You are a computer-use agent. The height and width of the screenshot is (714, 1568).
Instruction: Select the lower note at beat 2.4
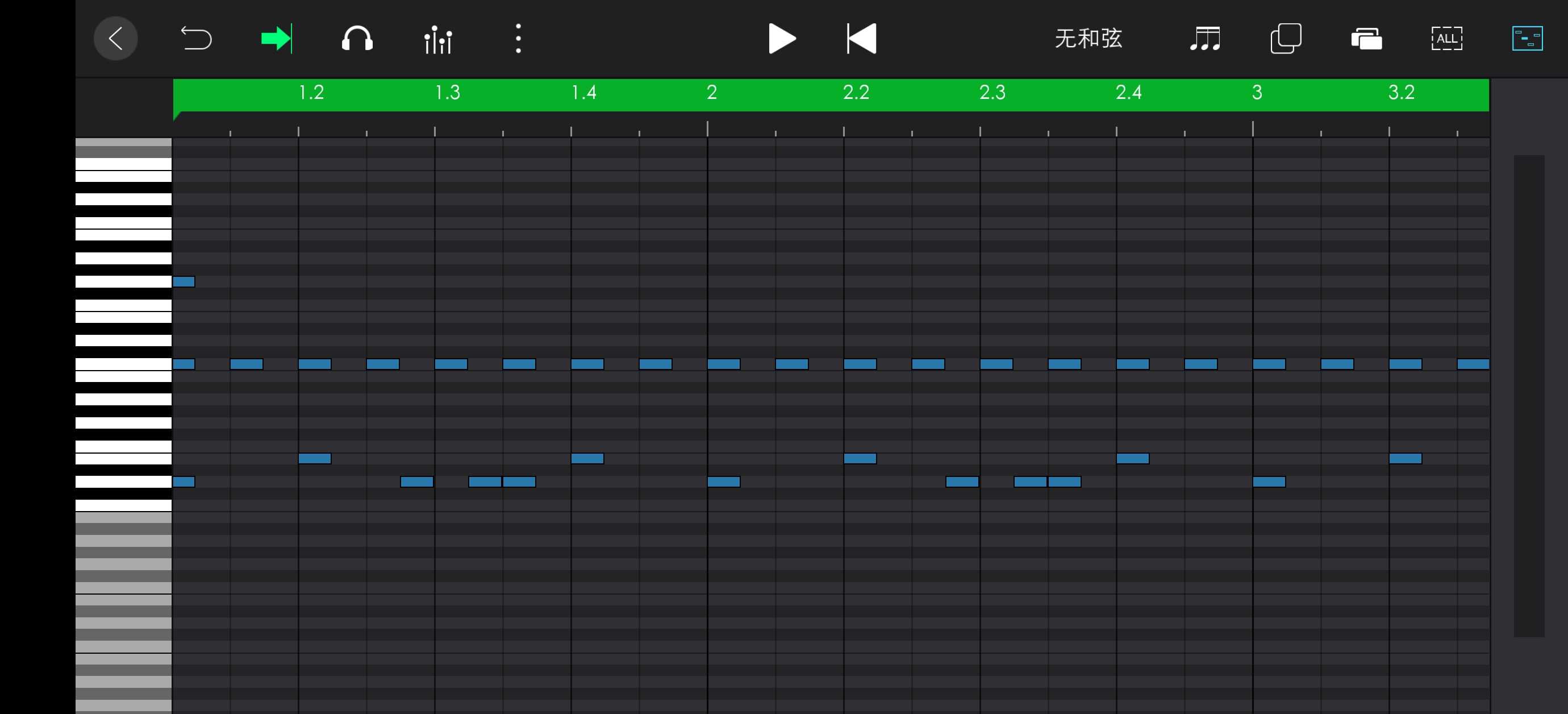tap(1133, 458)
